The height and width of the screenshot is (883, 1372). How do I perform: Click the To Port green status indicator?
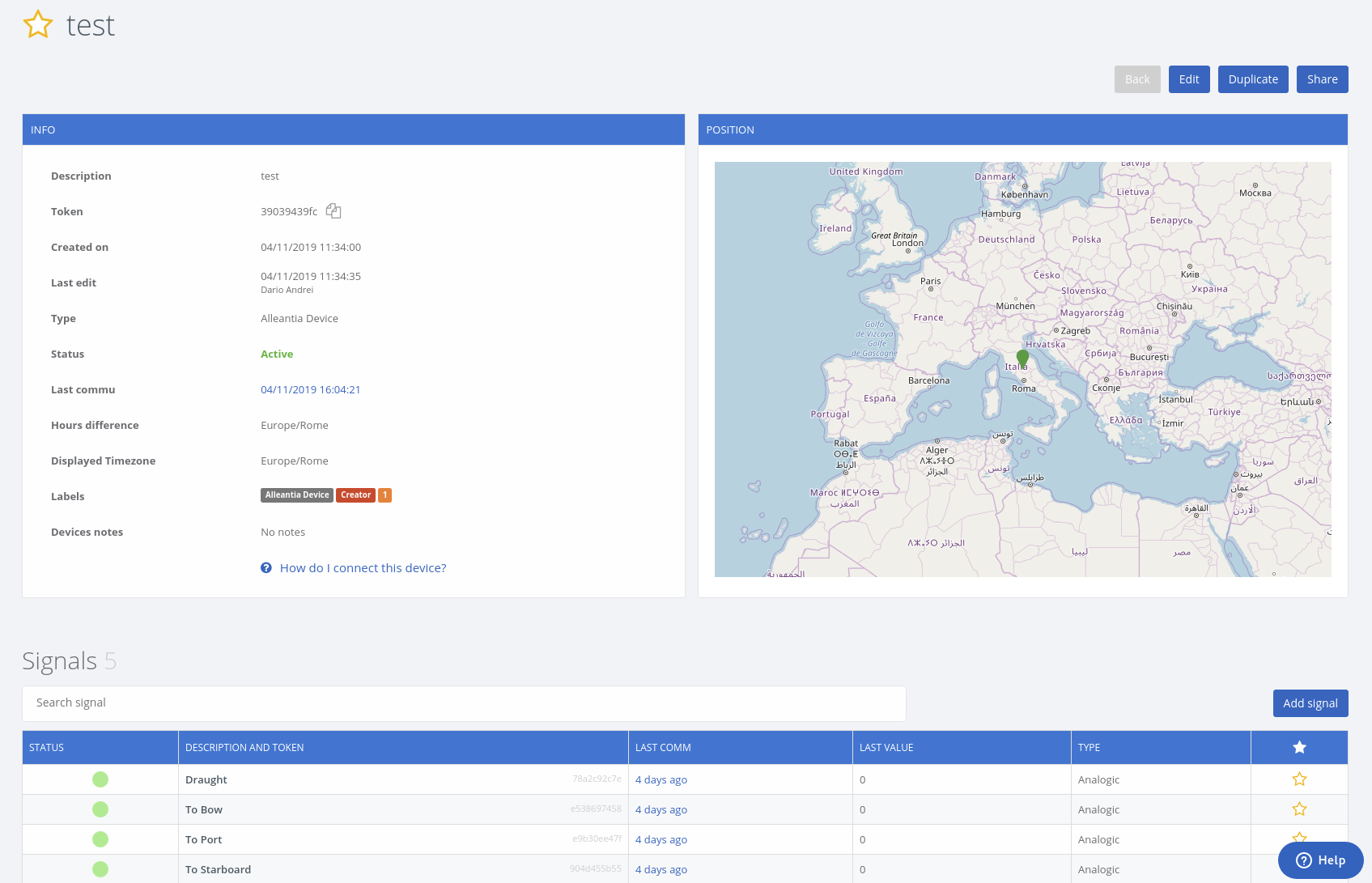point(100,839)
